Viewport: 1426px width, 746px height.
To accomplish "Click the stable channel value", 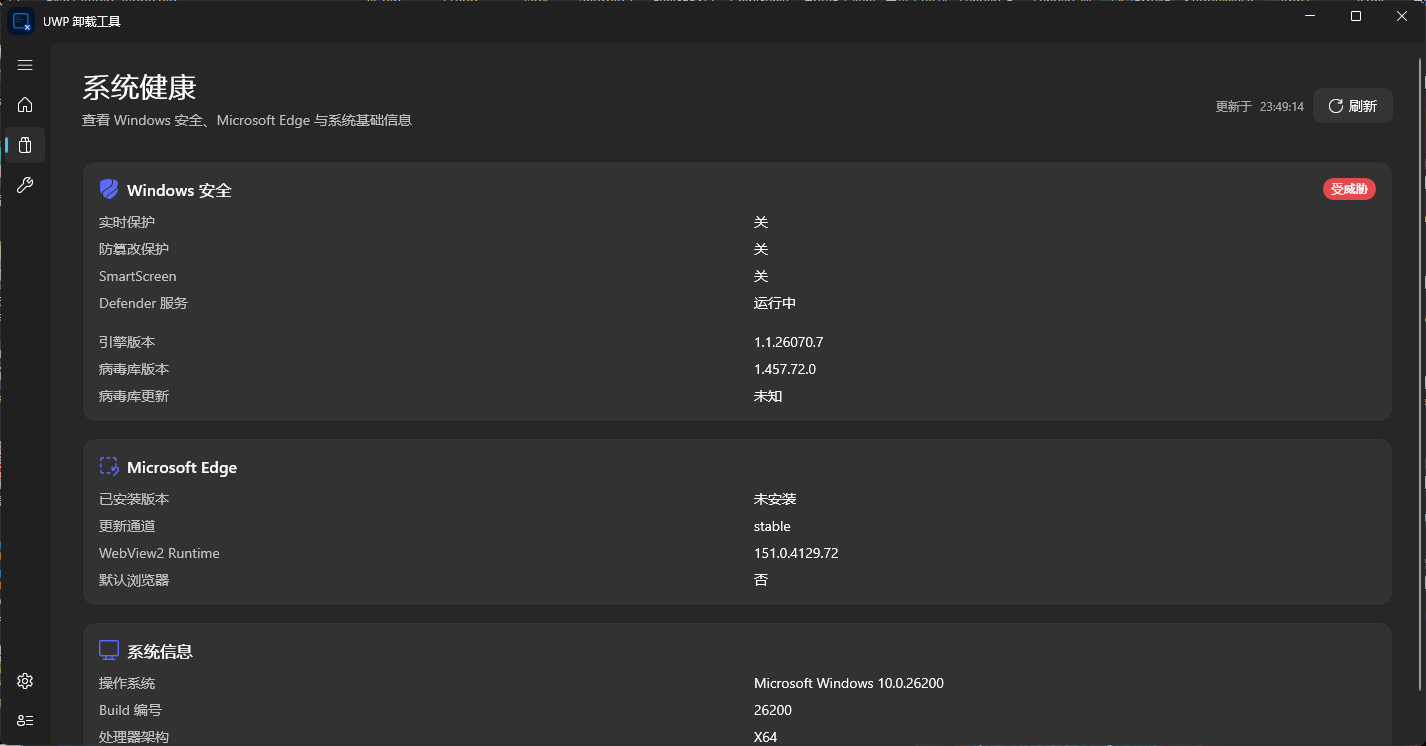I will (x=772, y=526).
